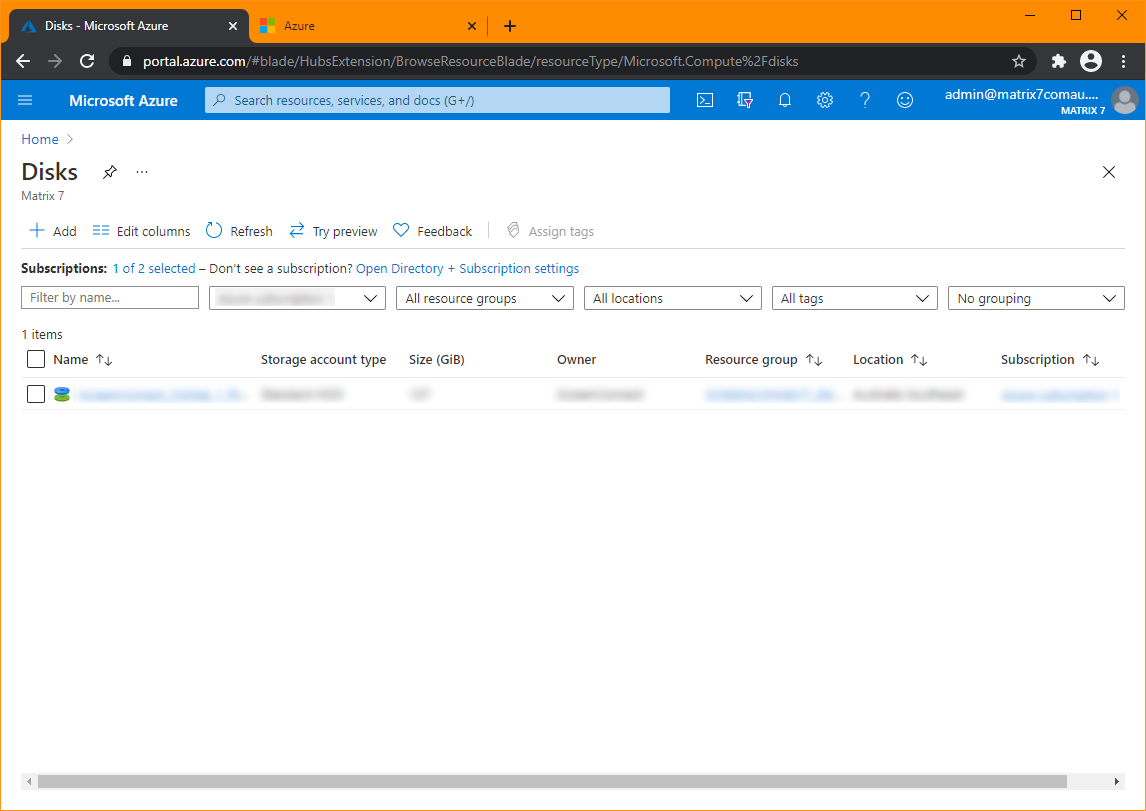
Task: Click the scrollbar left arrow
Action: [x=29, y=782]
